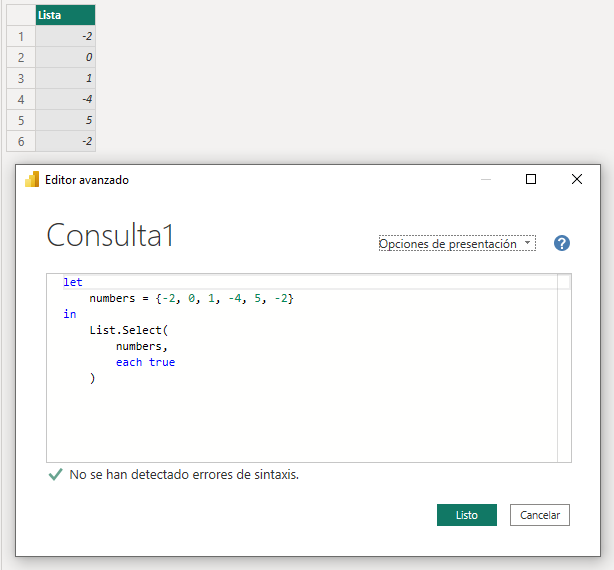Click the green syntax check mark icon
Image resolution: width=614 pixels, height=570 pixels.
click(55, 475)
